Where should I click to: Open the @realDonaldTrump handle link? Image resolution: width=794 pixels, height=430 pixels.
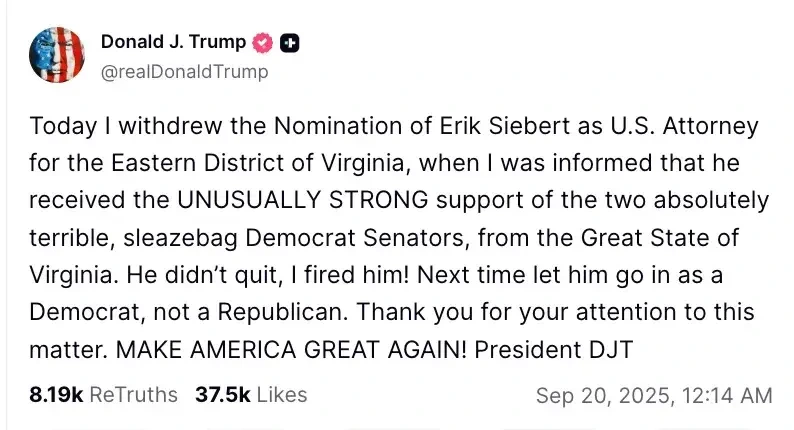[x=184, y=72]
